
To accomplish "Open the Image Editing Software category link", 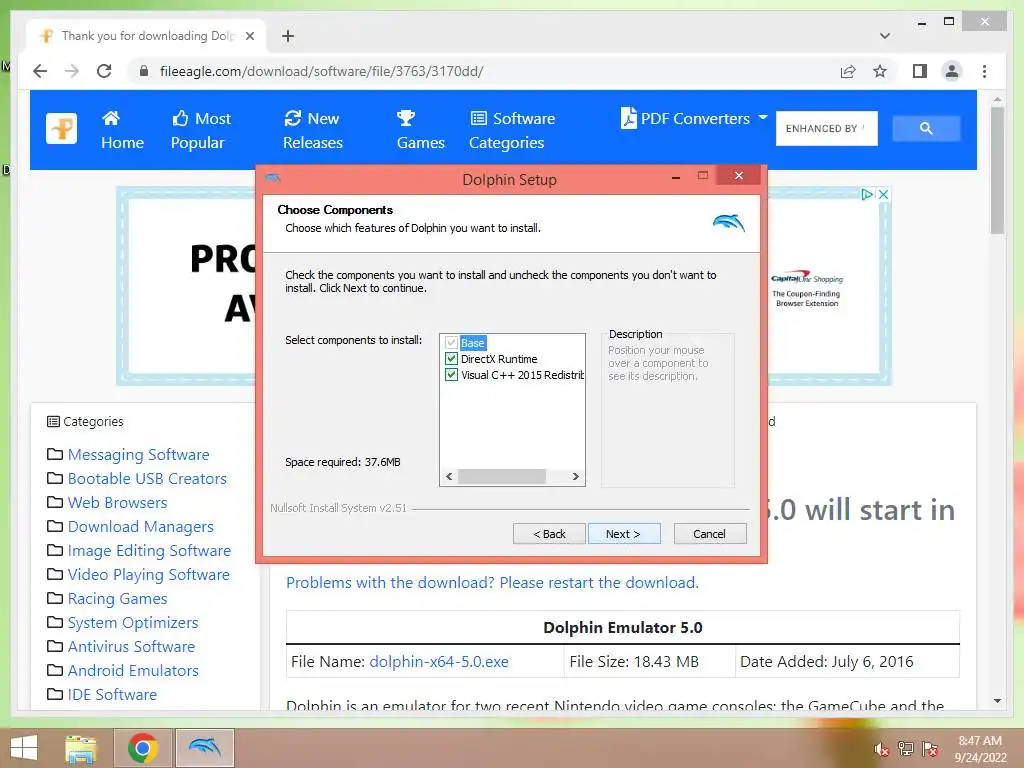I will (x=149, y=551).
